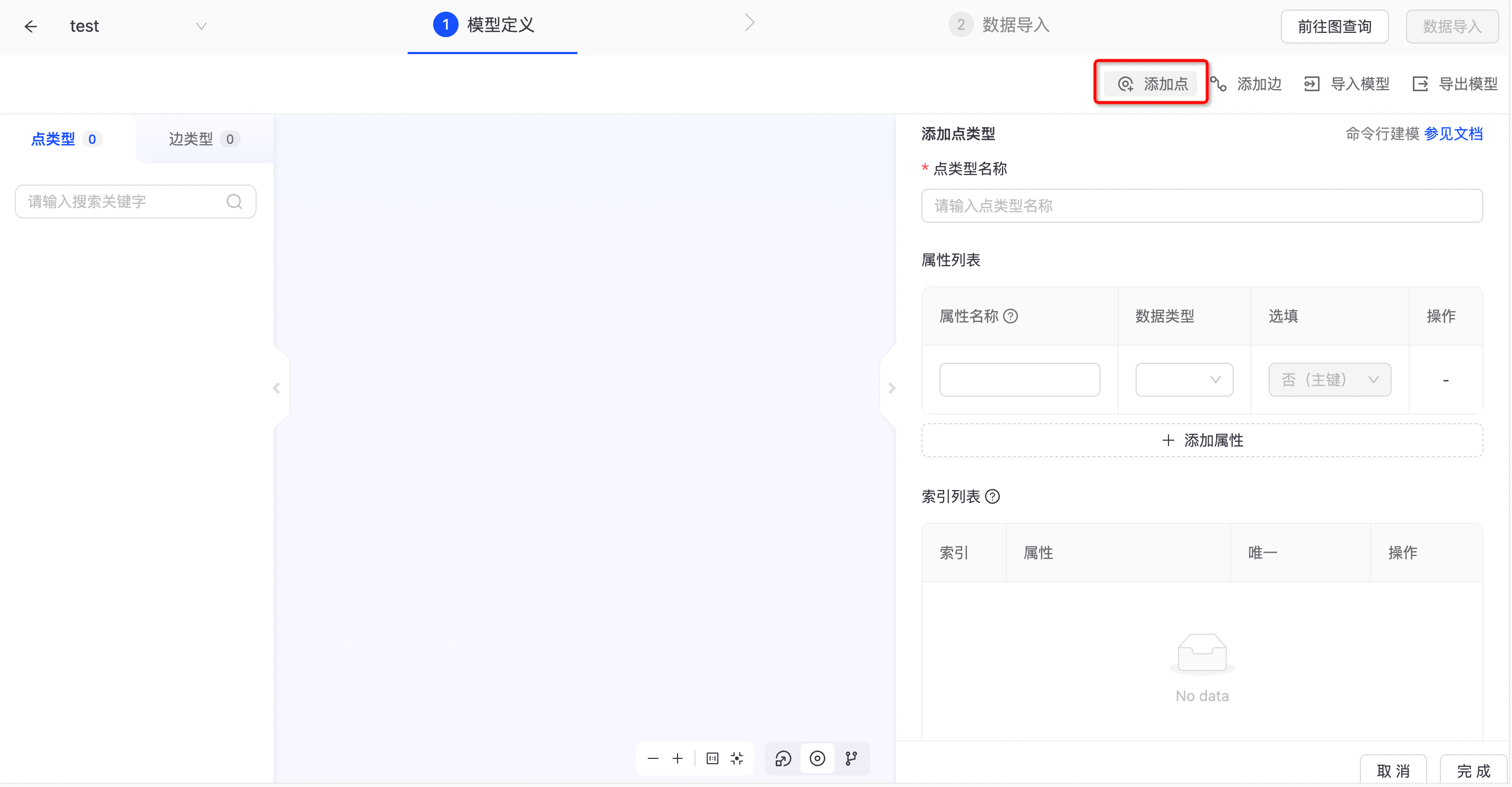Select the branch/tree layout icon

pos(851,758)
